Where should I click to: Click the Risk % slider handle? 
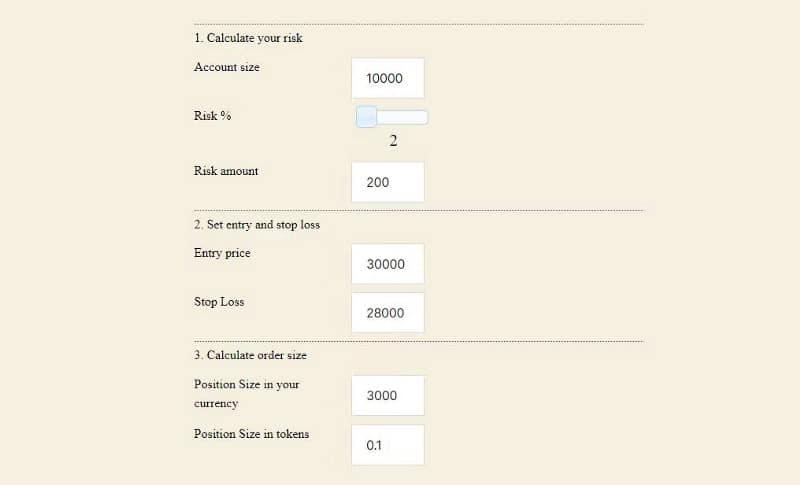tap(367, 117)
